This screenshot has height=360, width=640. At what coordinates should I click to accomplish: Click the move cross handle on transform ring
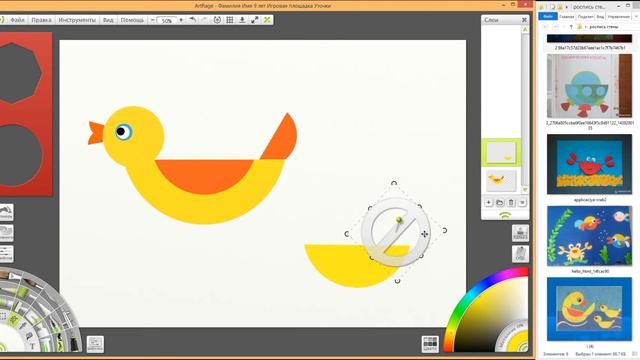pos(424,234)
